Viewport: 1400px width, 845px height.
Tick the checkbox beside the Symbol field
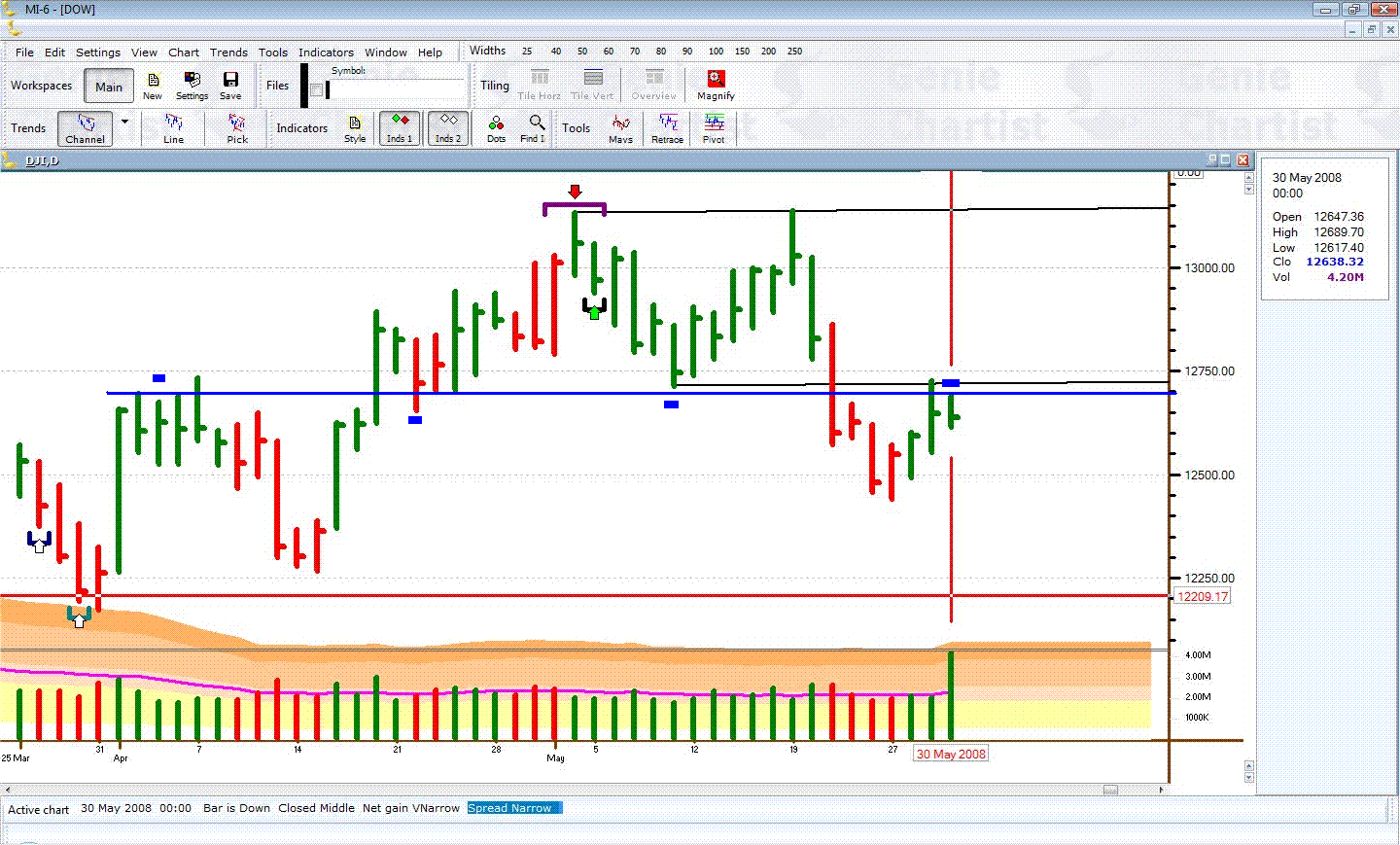tap(316, 90)
